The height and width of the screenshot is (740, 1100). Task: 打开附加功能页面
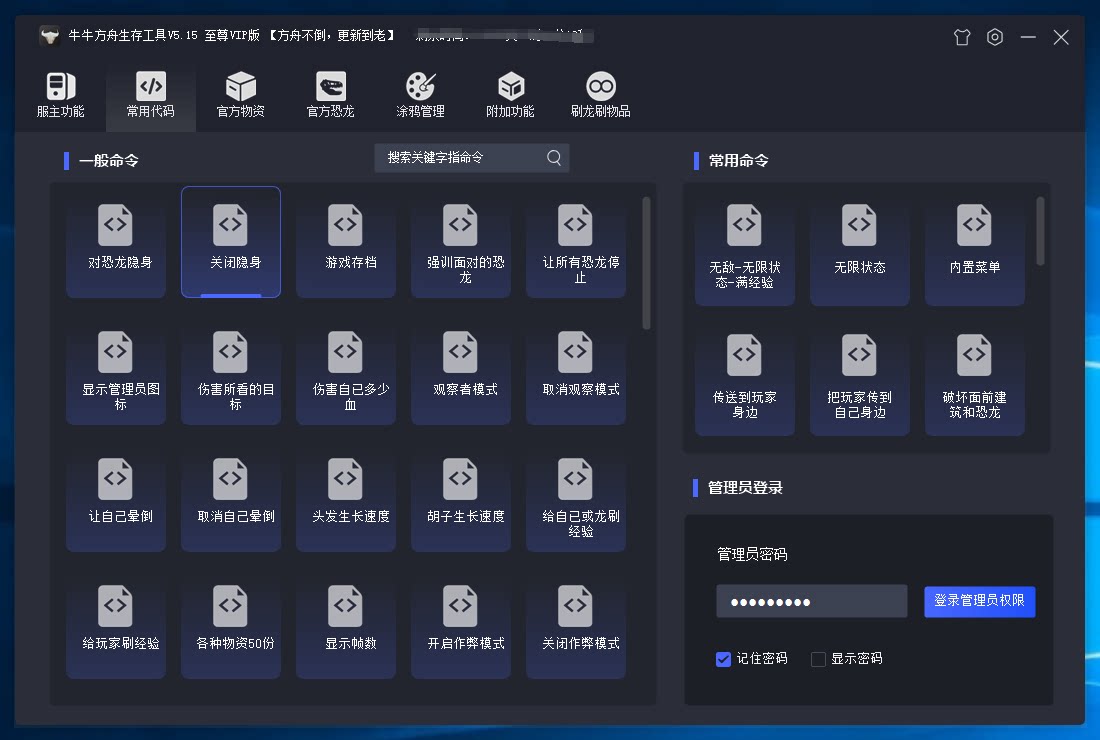point(509,95)
